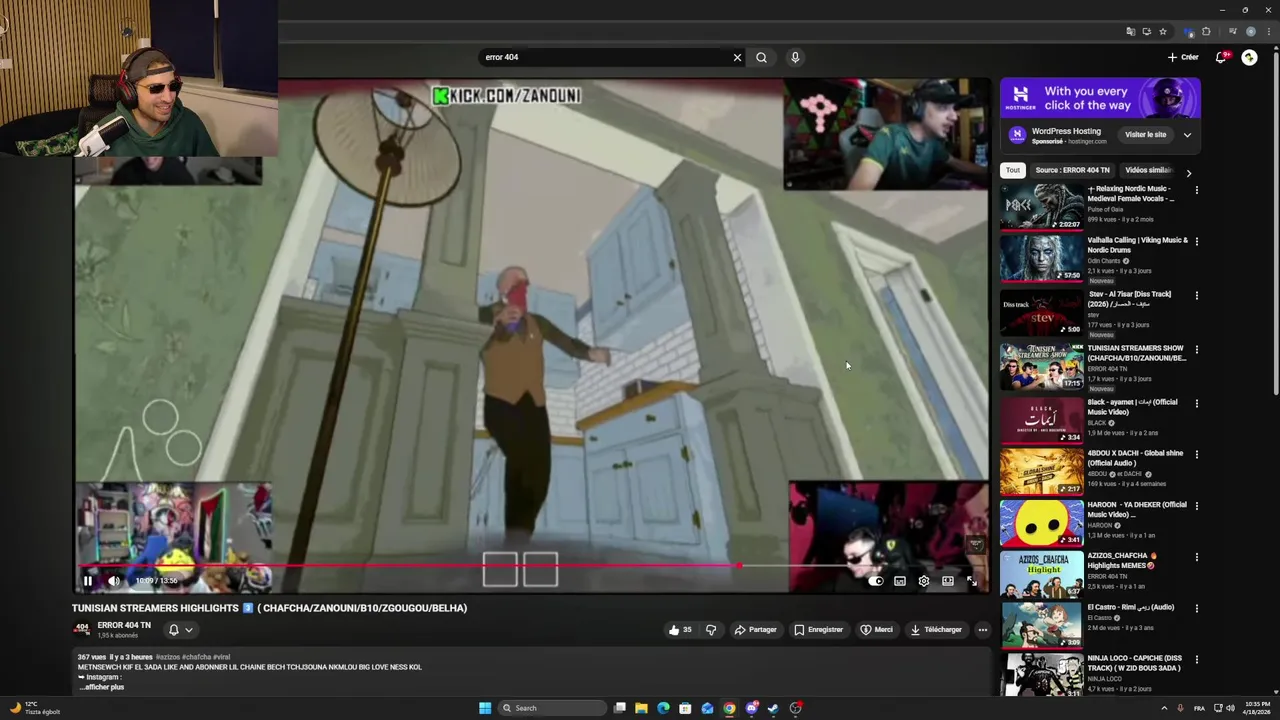The height and width of the screenshot is (720, 1280).
Task: Open TUNISIAN STREAMERS SHOW suggested video
Action: (1041, 365)
